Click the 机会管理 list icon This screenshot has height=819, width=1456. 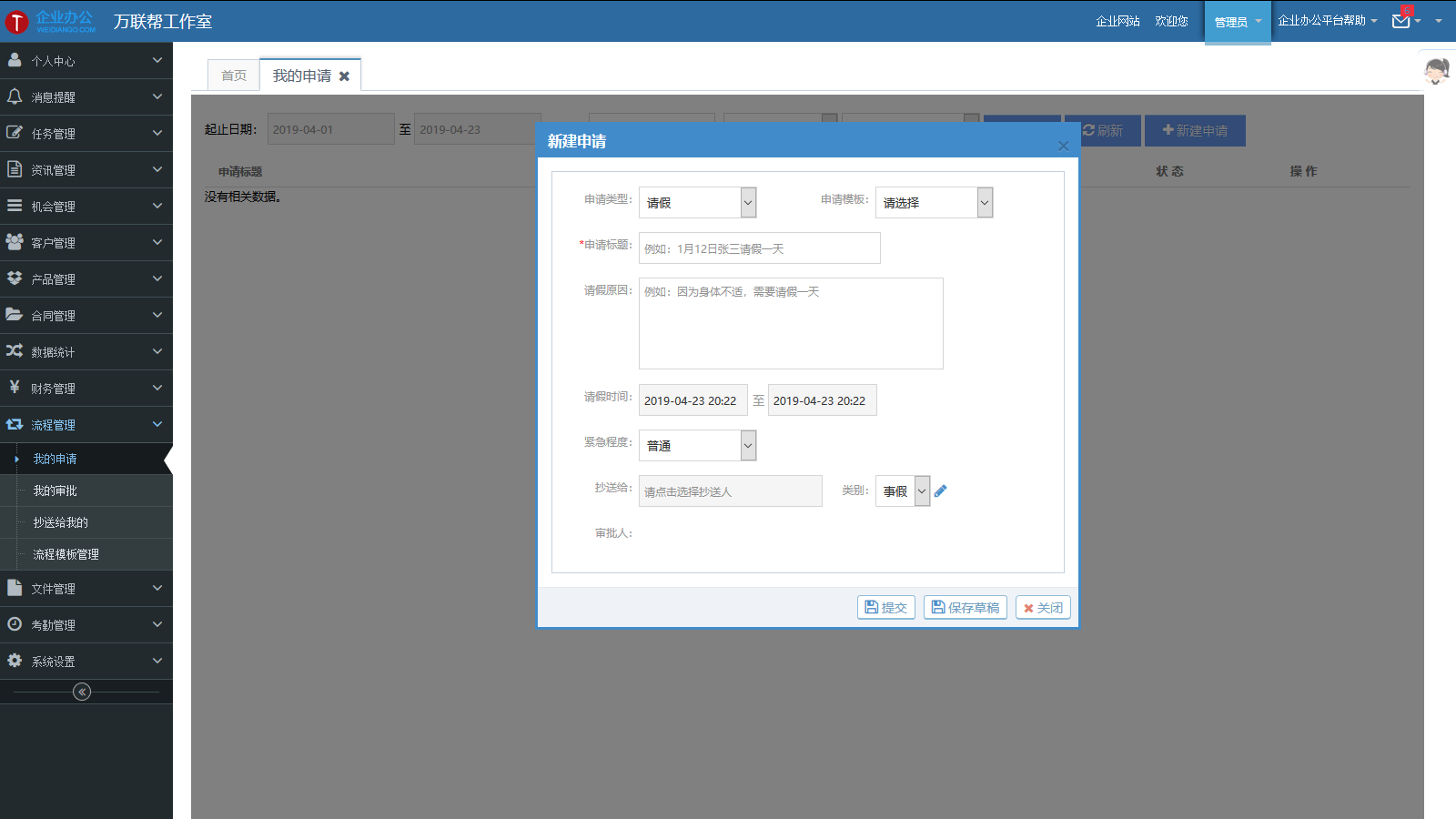pyautogui.click(x=15, y=206)
